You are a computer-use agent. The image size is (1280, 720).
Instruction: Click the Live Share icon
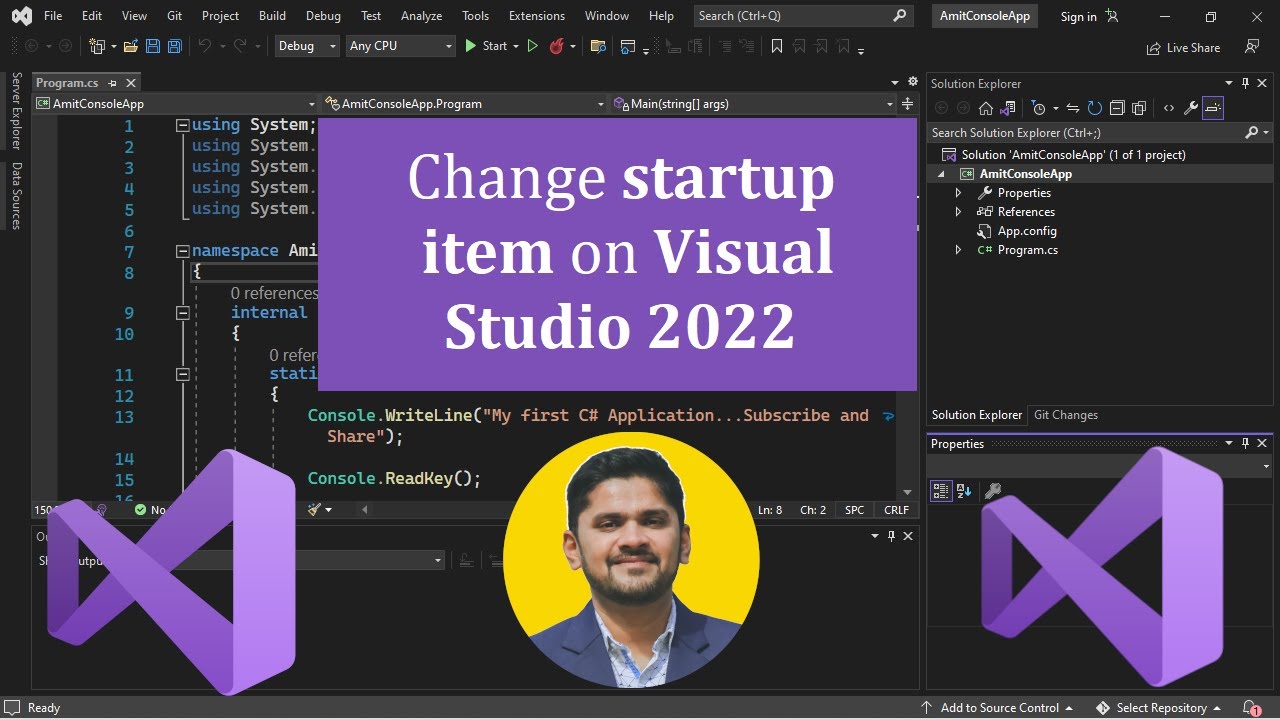pos(1153,47)
